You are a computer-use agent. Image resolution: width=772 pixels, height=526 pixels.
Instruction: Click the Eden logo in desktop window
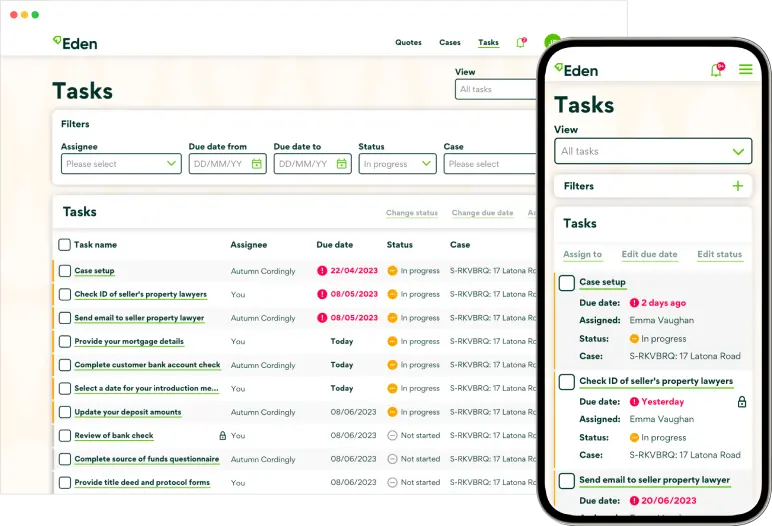75,43
